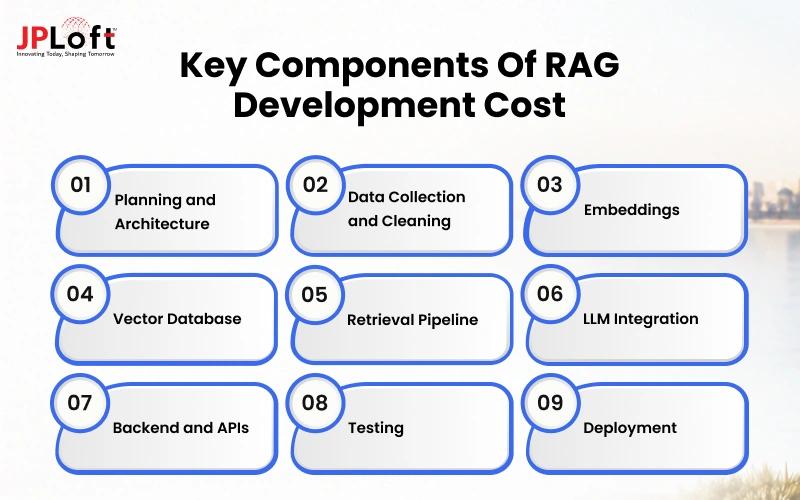Select the "Deployment" label
Screen dimensions: 800x500
click(630, 428)
